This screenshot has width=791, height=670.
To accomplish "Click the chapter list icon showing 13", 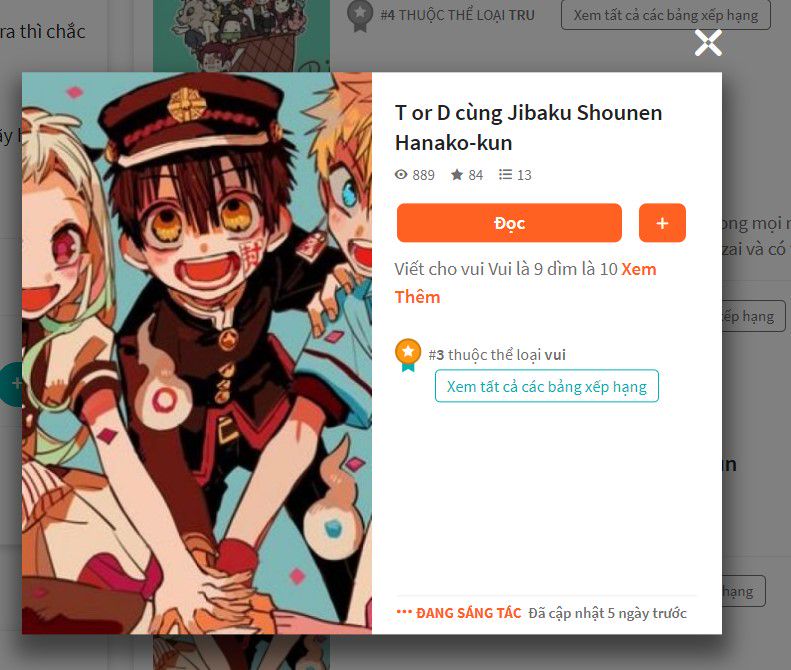I will pyautogui.click(x=505, y=175).
